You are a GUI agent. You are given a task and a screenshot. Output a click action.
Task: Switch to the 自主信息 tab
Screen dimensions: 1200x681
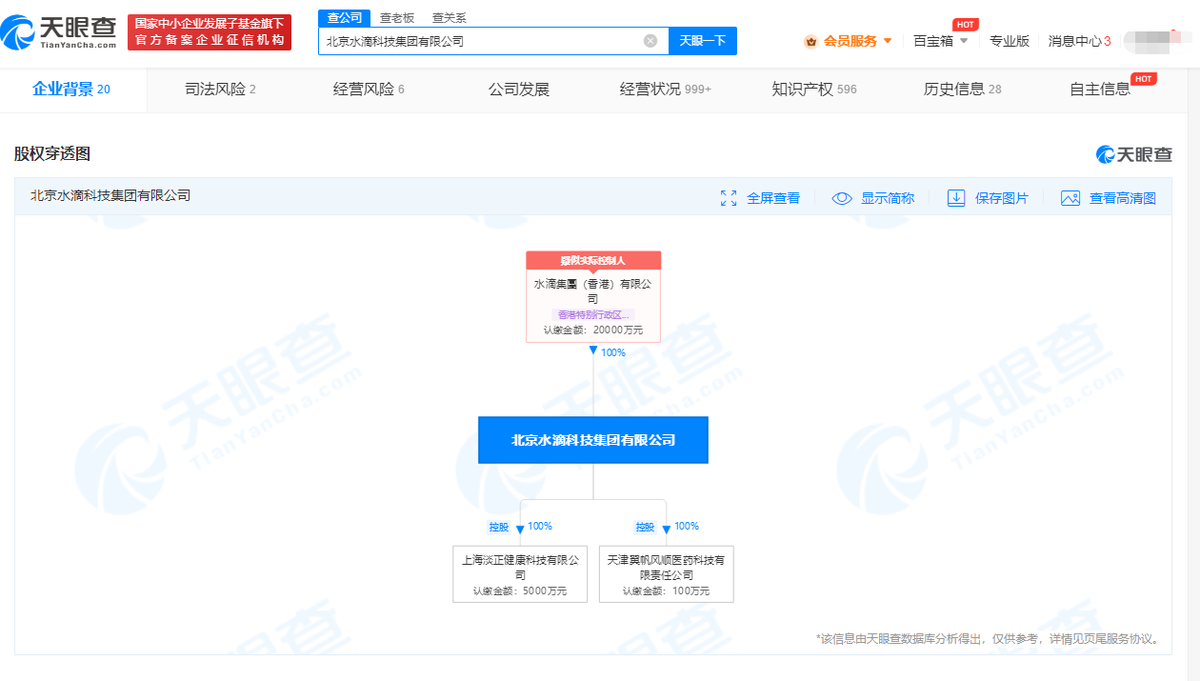coord(1100,89)
